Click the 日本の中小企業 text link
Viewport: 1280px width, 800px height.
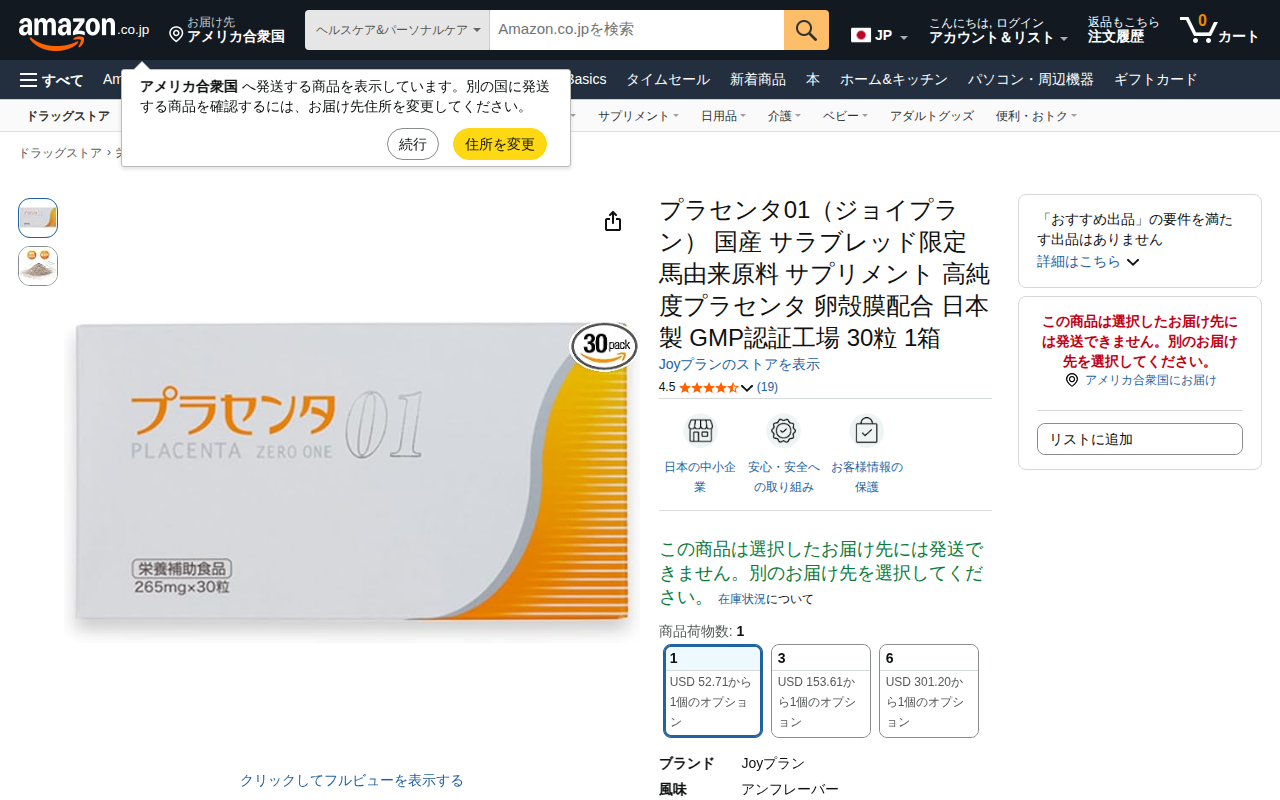coord(700,477)
